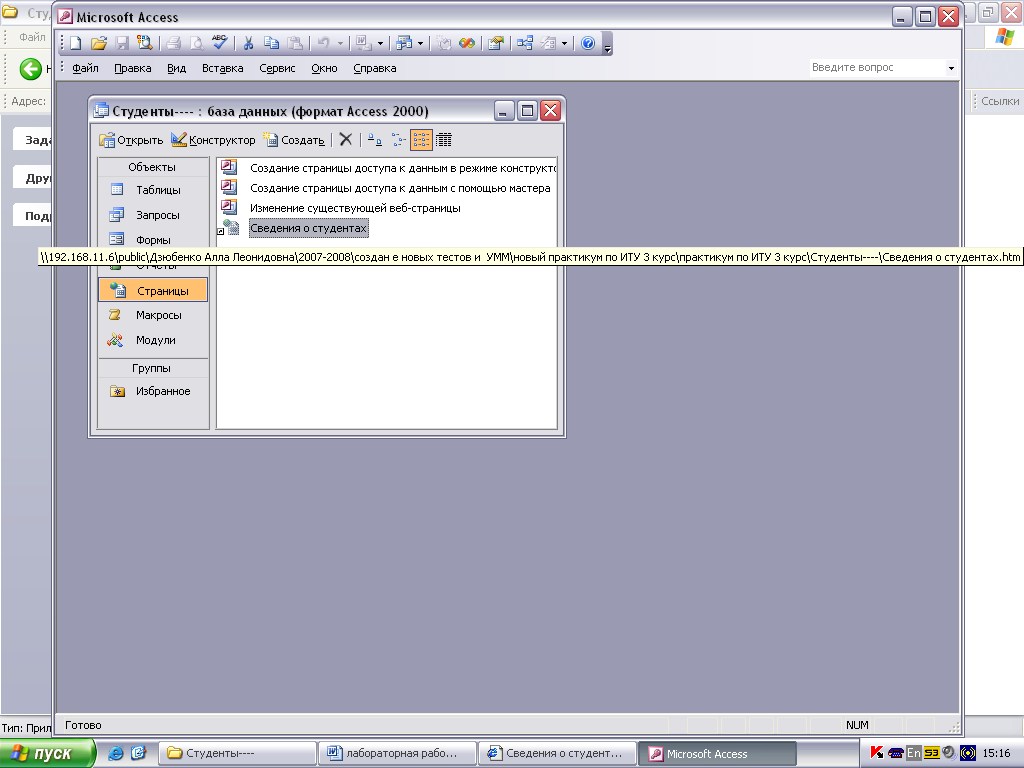The height and width of the screenshot is (768, 1024).
Task: Open the Relationships diagram icon
Action: pyautogui.click(x=524, y=44)
